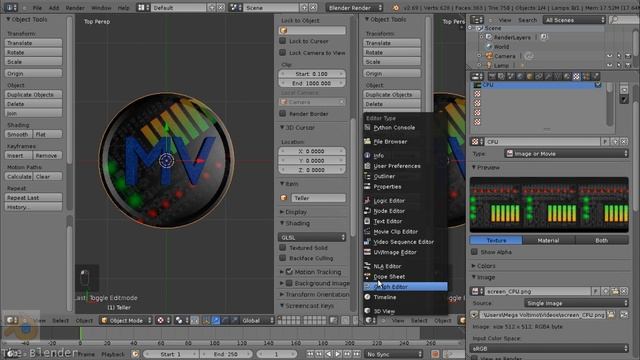Enable the Backface Culling checkbox
Image resolution: width=640 pixels, height=360 pixels.
coord(282,258)
